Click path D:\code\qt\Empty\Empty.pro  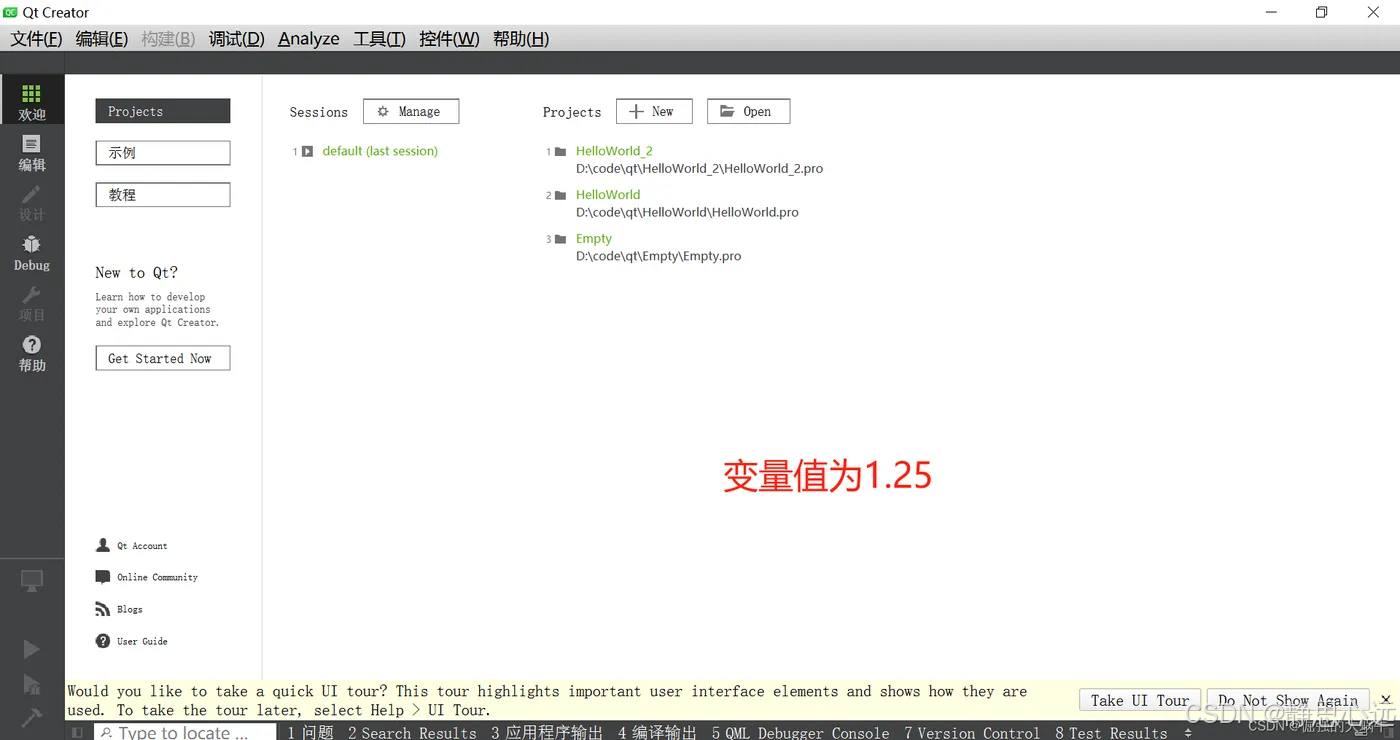pyautogui.click(x=658, y=256)
